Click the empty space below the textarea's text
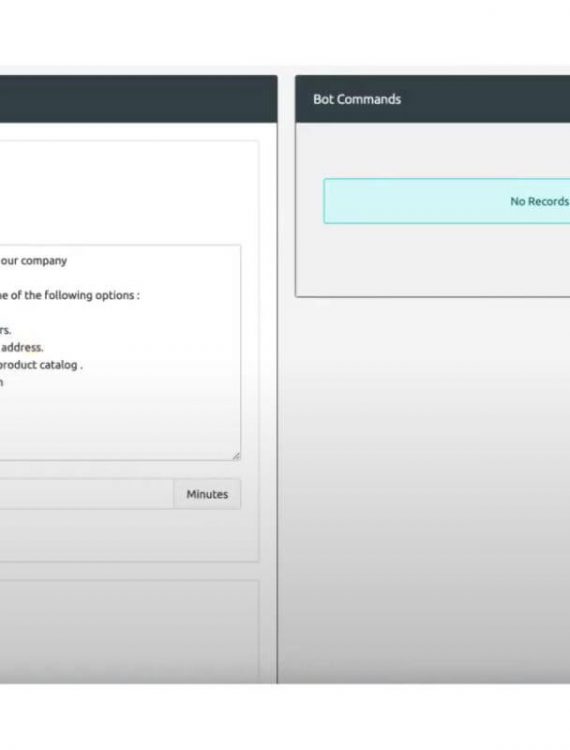 [x=120, y=423]
